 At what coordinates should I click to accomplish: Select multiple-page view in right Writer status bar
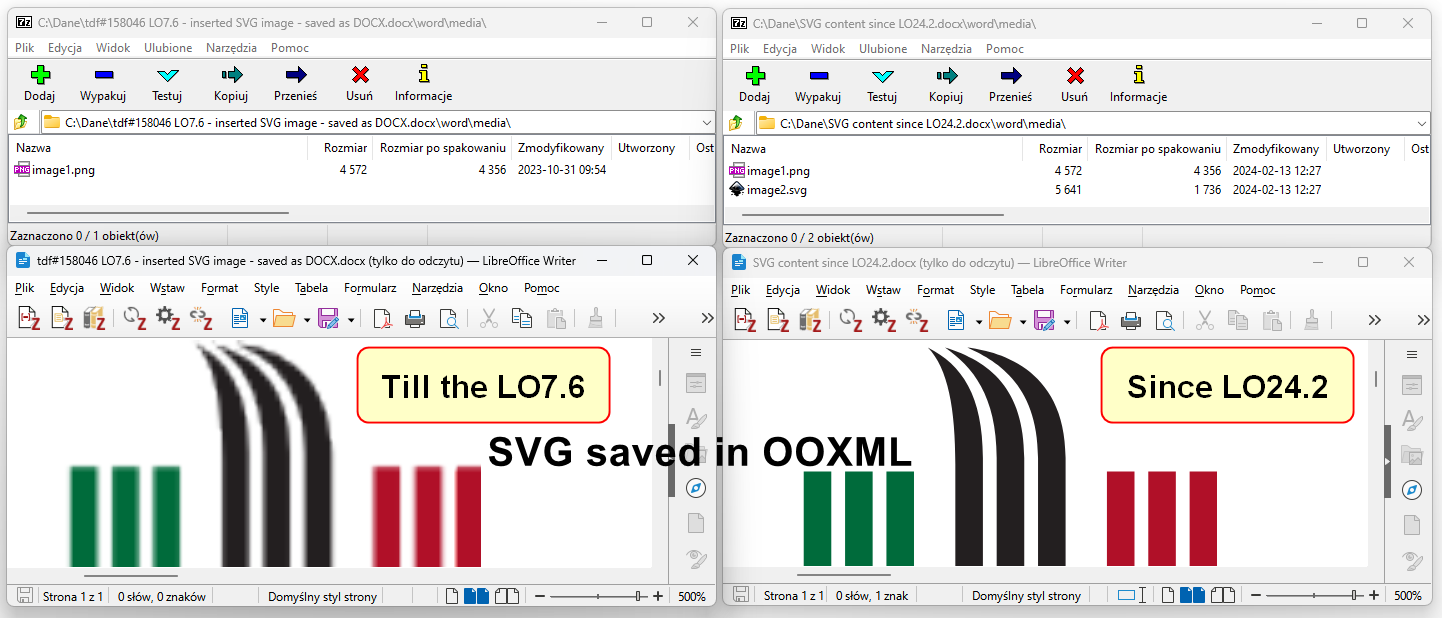click(1190, 595)
